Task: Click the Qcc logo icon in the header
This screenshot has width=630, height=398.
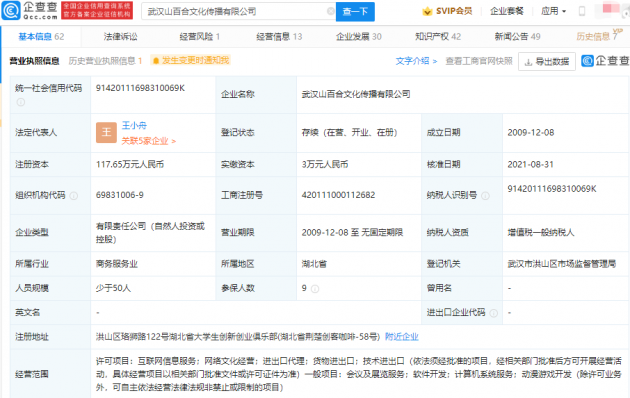Action: coord(11,10)
